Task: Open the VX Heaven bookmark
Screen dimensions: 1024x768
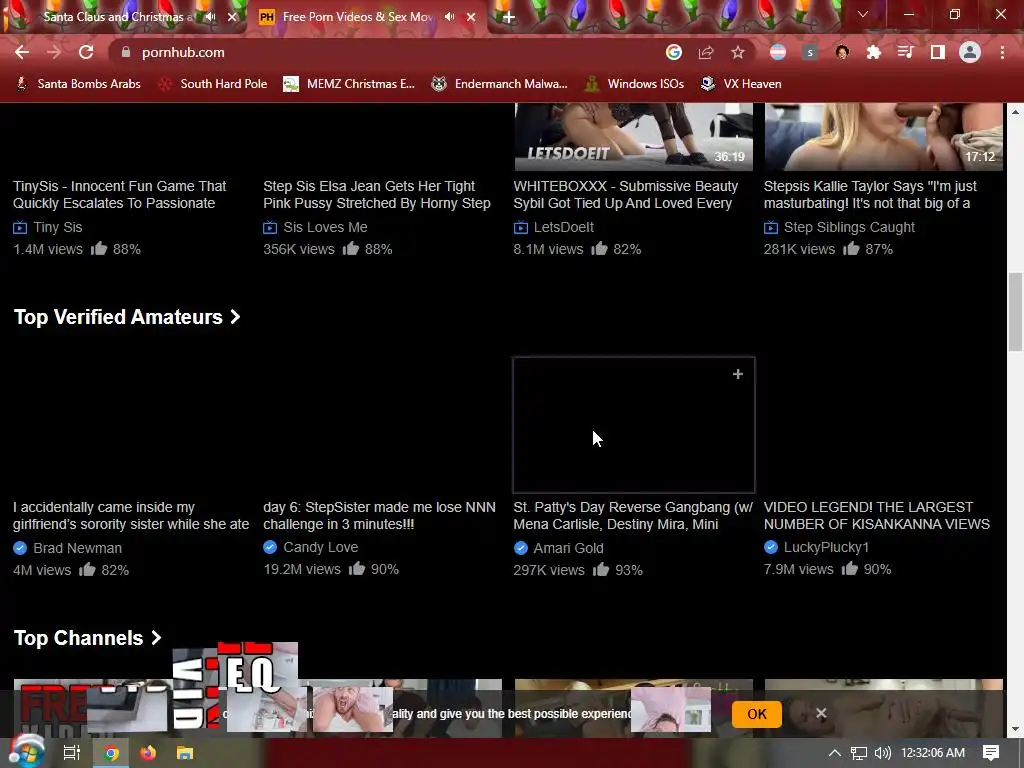Action: pos(741,84)
